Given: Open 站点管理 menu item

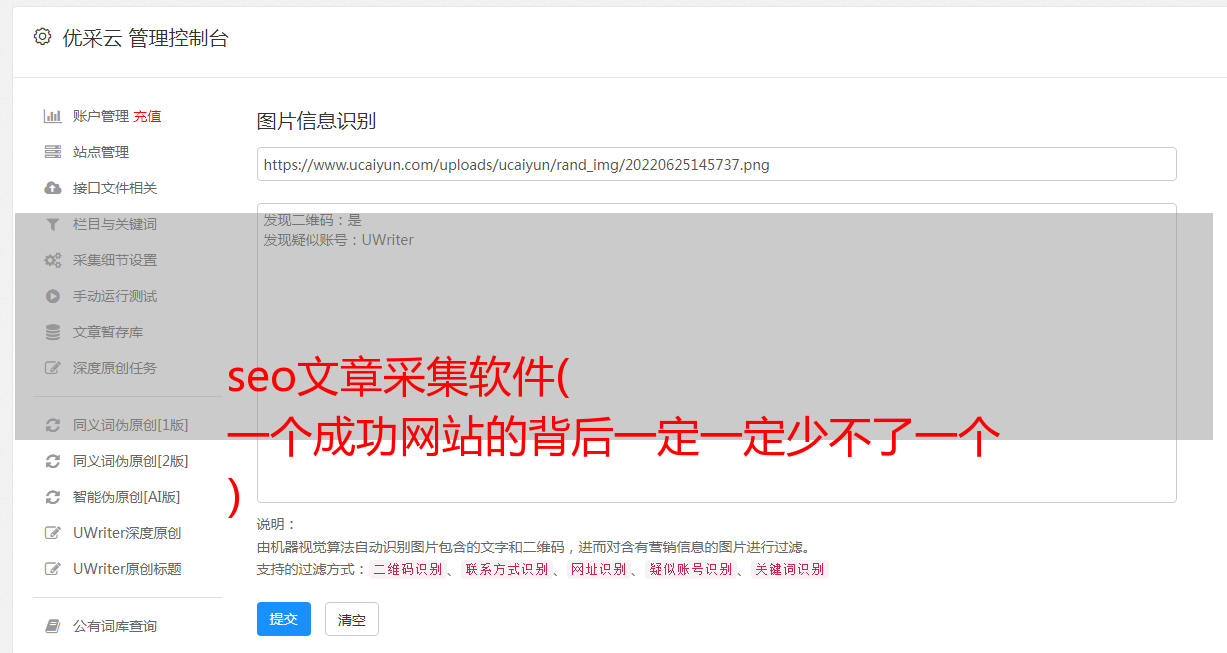Looking at the screenshot, I should (x=101, y=152).
